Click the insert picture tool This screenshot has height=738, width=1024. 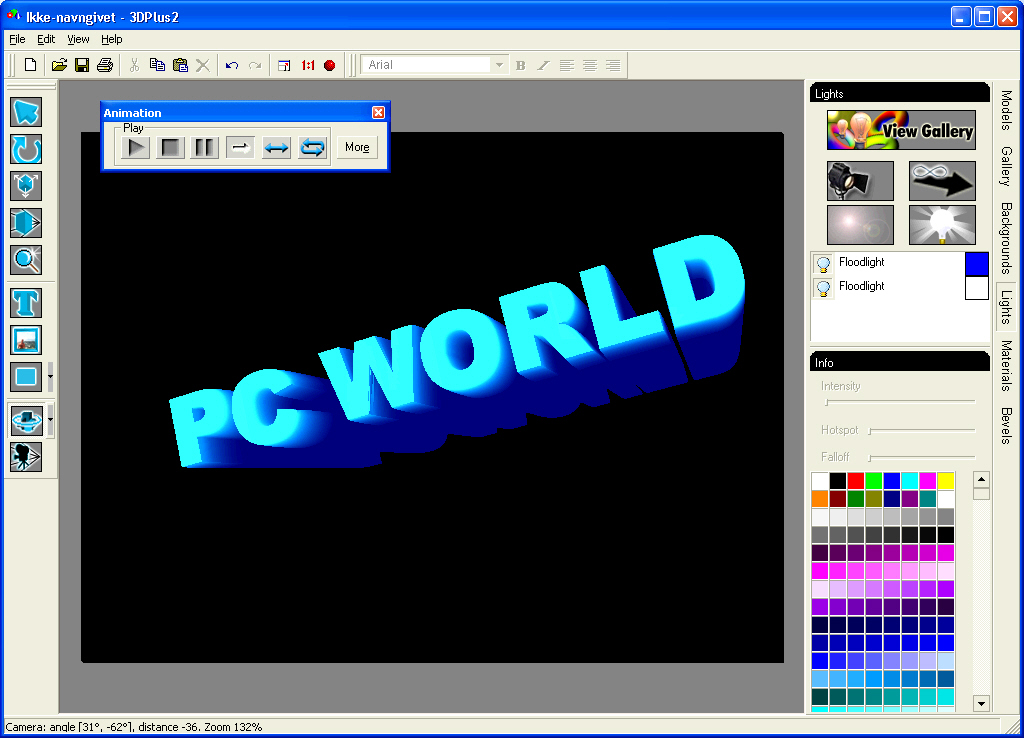[x=26, y=340]
